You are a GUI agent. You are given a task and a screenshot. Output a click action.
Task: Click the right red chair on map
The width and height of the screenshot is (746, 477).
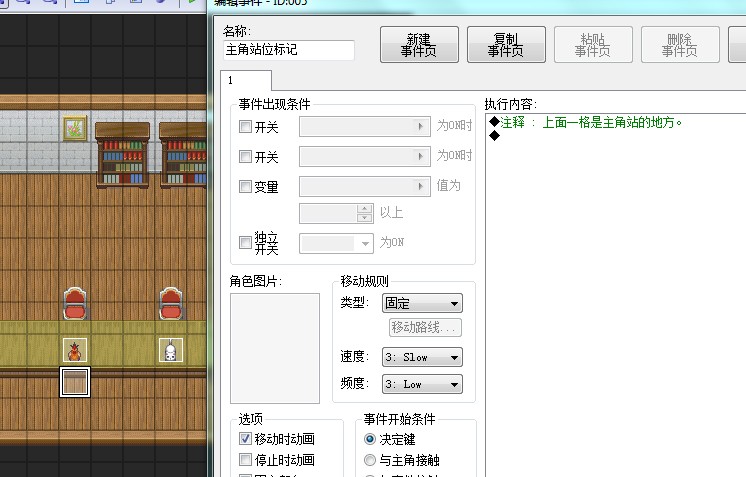(171, 303)
